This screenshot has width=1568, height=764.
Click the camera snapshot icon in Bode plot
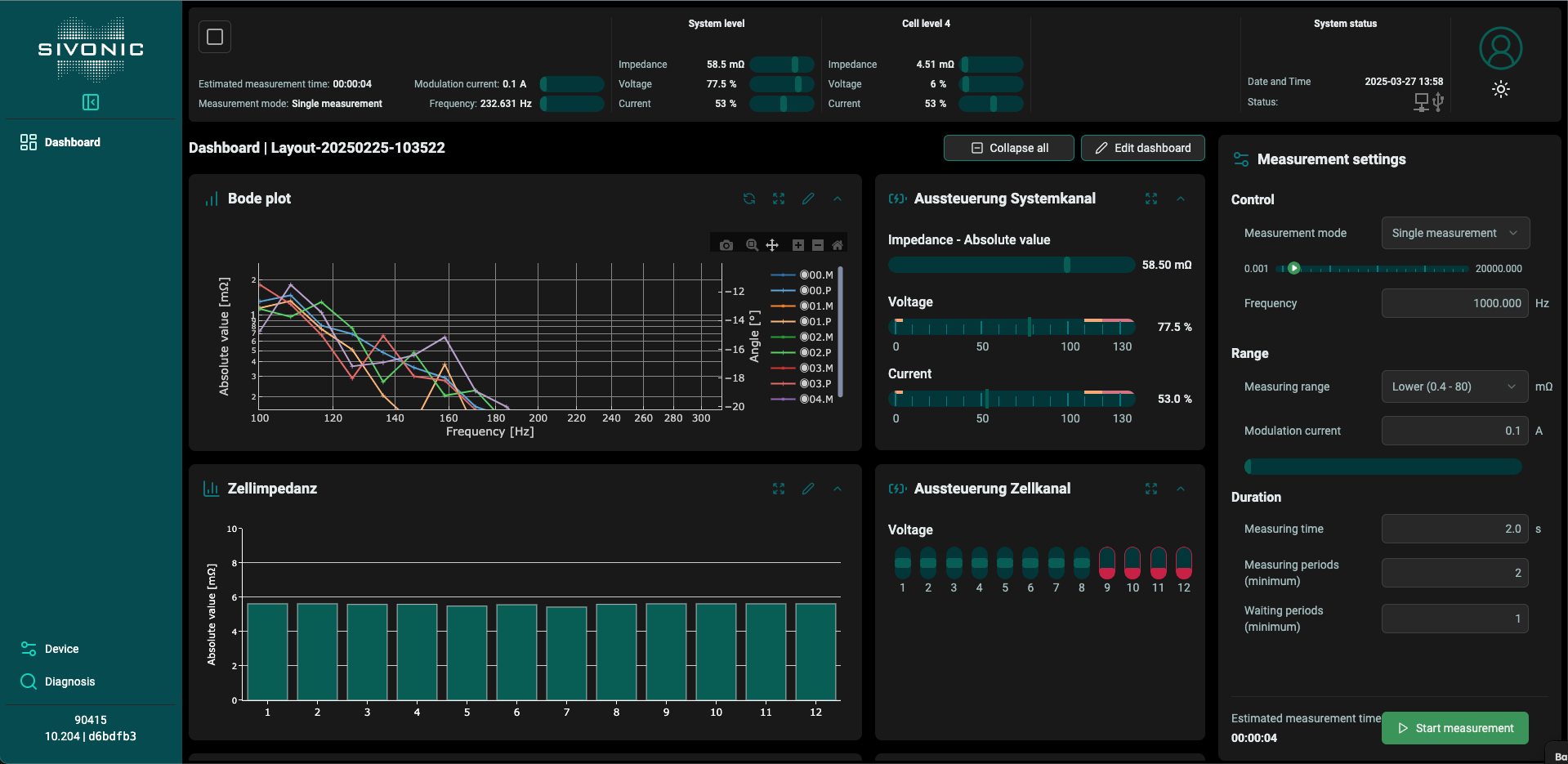coord(726,245)
